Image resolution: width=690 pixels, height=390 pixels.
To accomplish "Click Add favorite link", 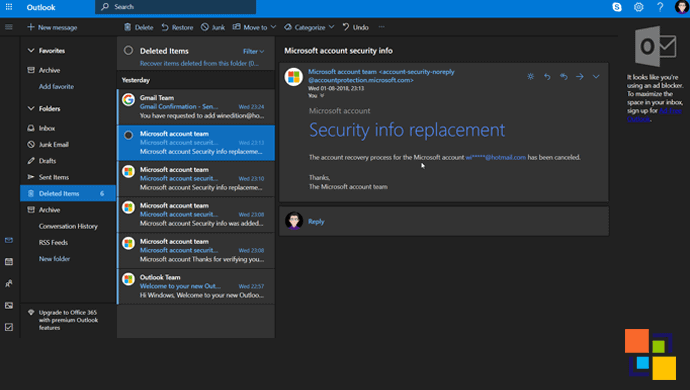I will [x=56, y=87].
